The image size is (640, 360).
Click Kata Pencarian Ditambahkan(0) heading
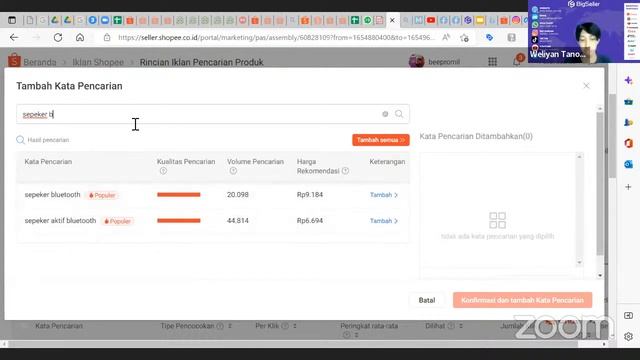(x=476, y=136)
